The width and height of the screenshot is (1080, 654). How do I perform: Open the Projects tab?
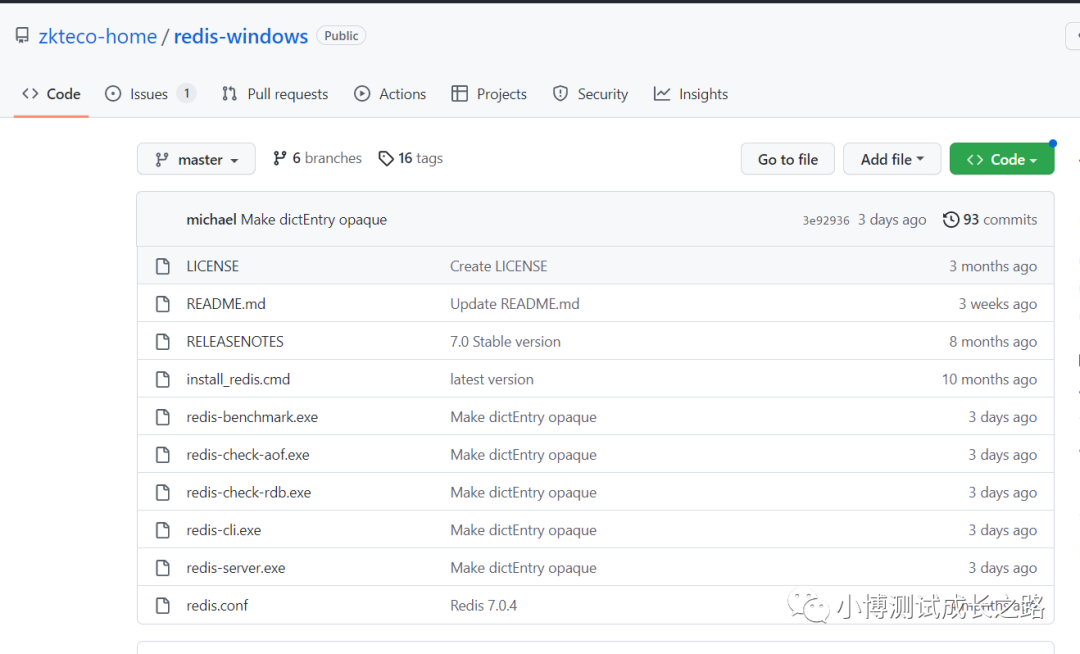coord(489,94)
